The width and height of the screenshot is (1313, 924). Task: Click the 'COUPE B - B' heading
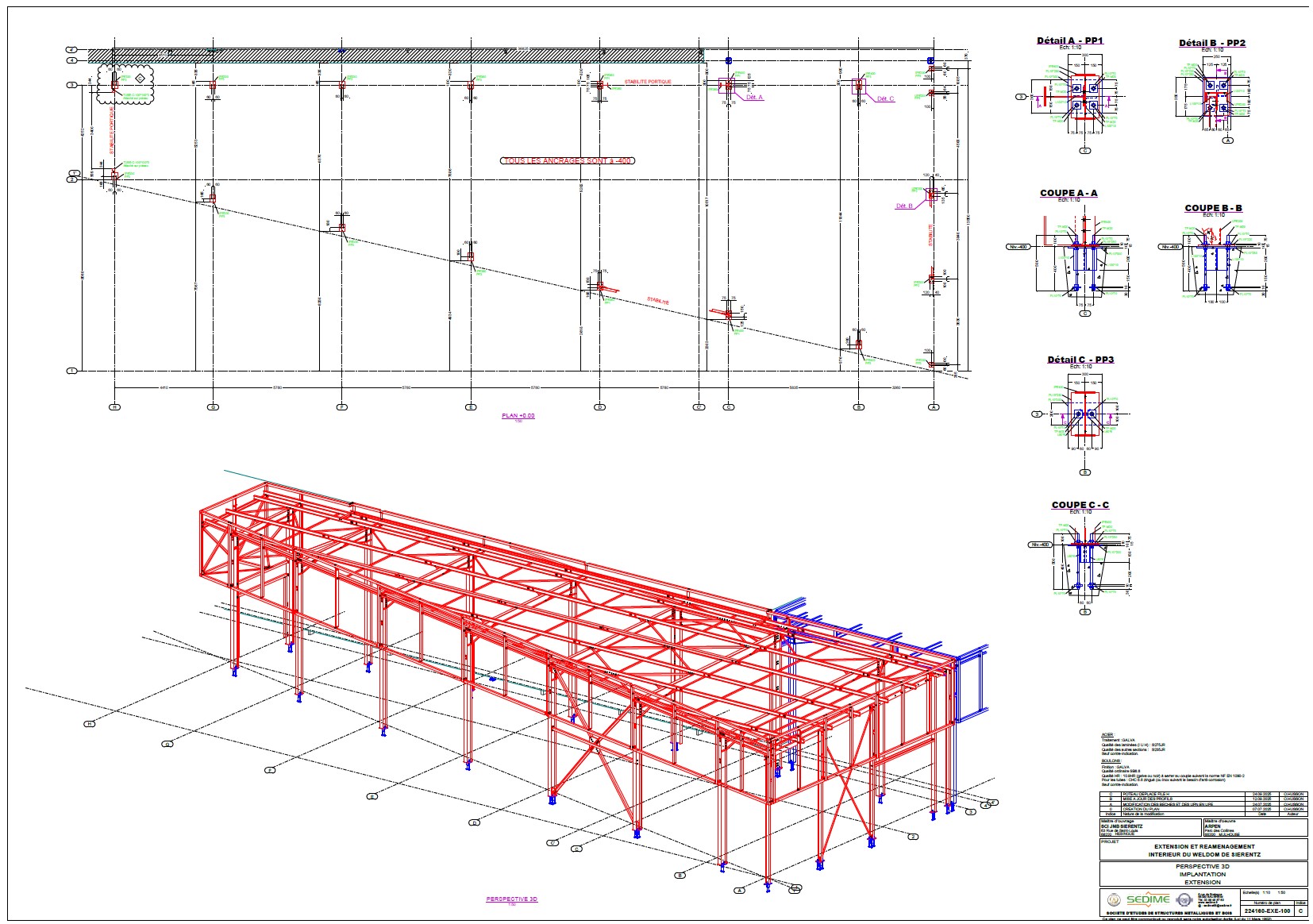coord(1213,208)
